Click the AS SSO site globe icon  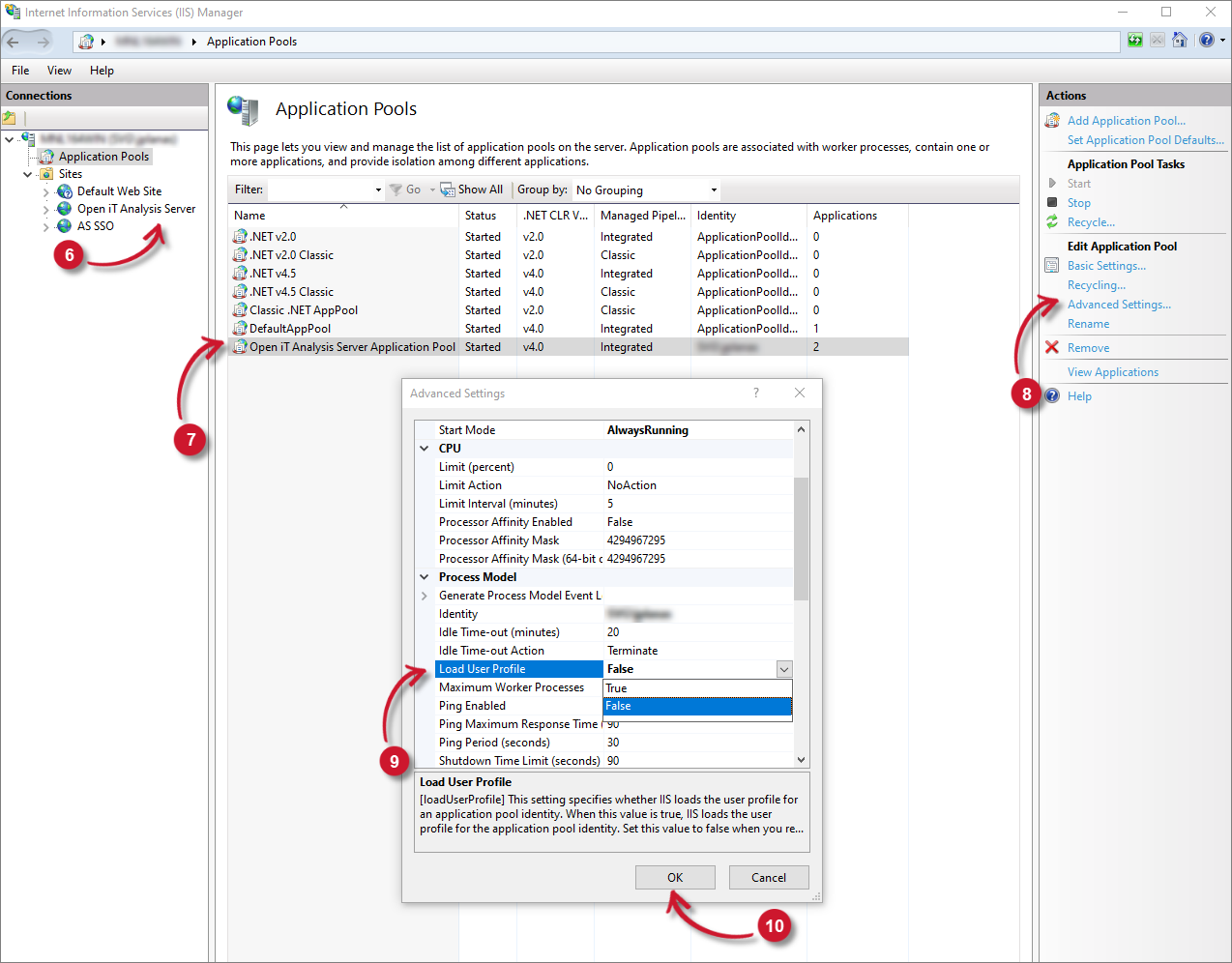[65, 226]
